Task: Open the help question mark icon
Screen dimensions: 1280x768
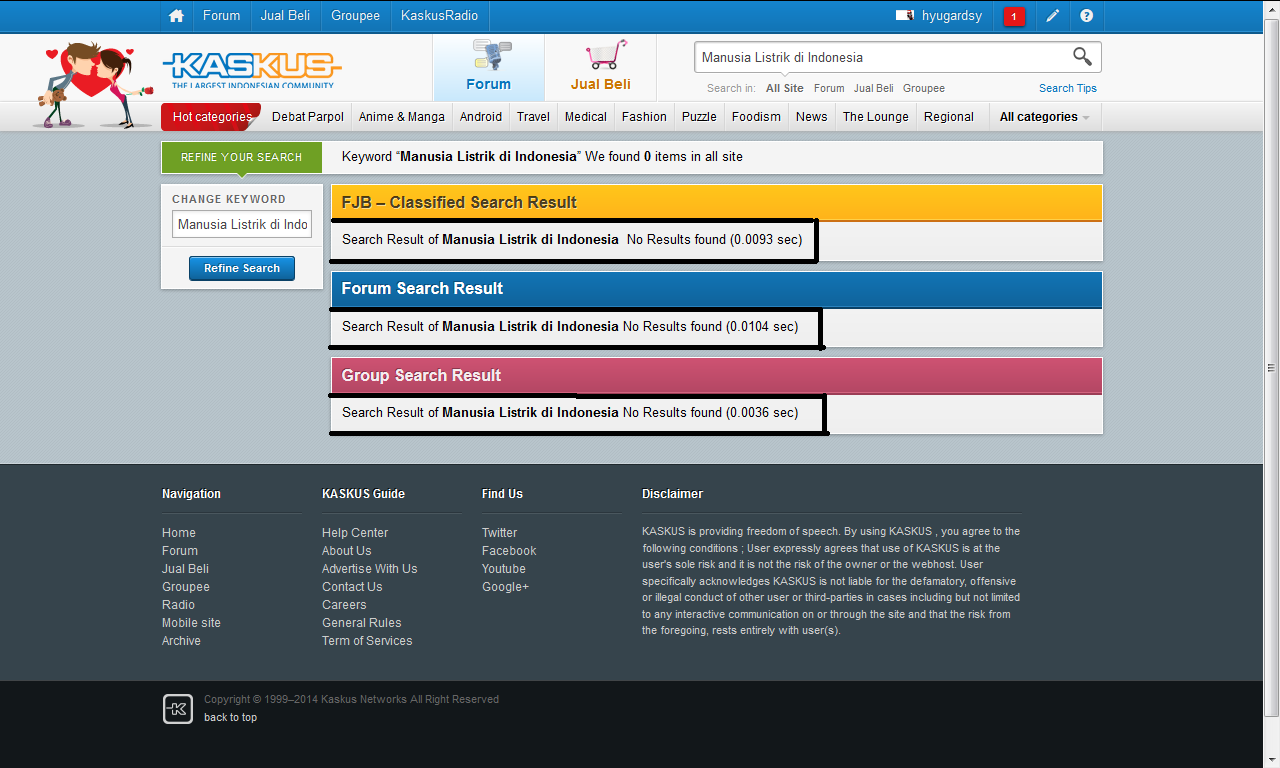Action: (x=1087, y=16)
